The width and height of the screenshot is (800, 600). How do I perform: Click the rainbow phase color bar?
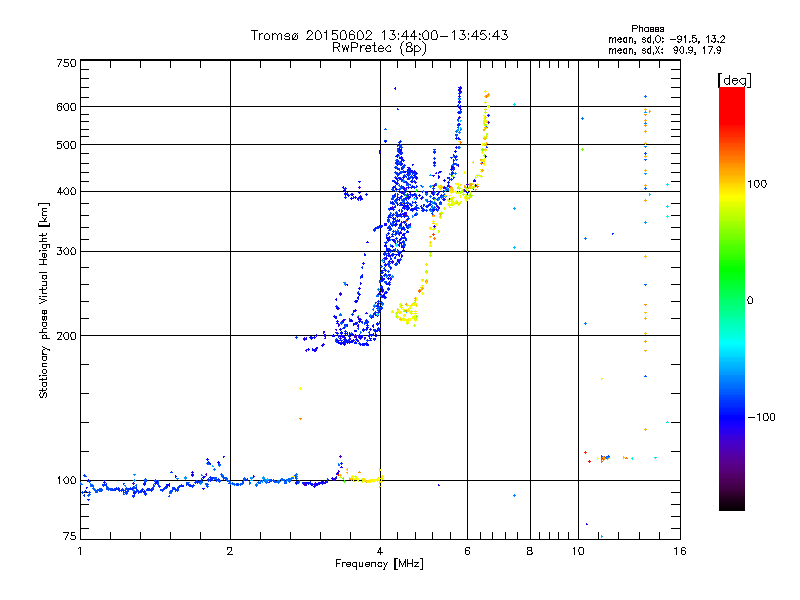click(732, 299)
